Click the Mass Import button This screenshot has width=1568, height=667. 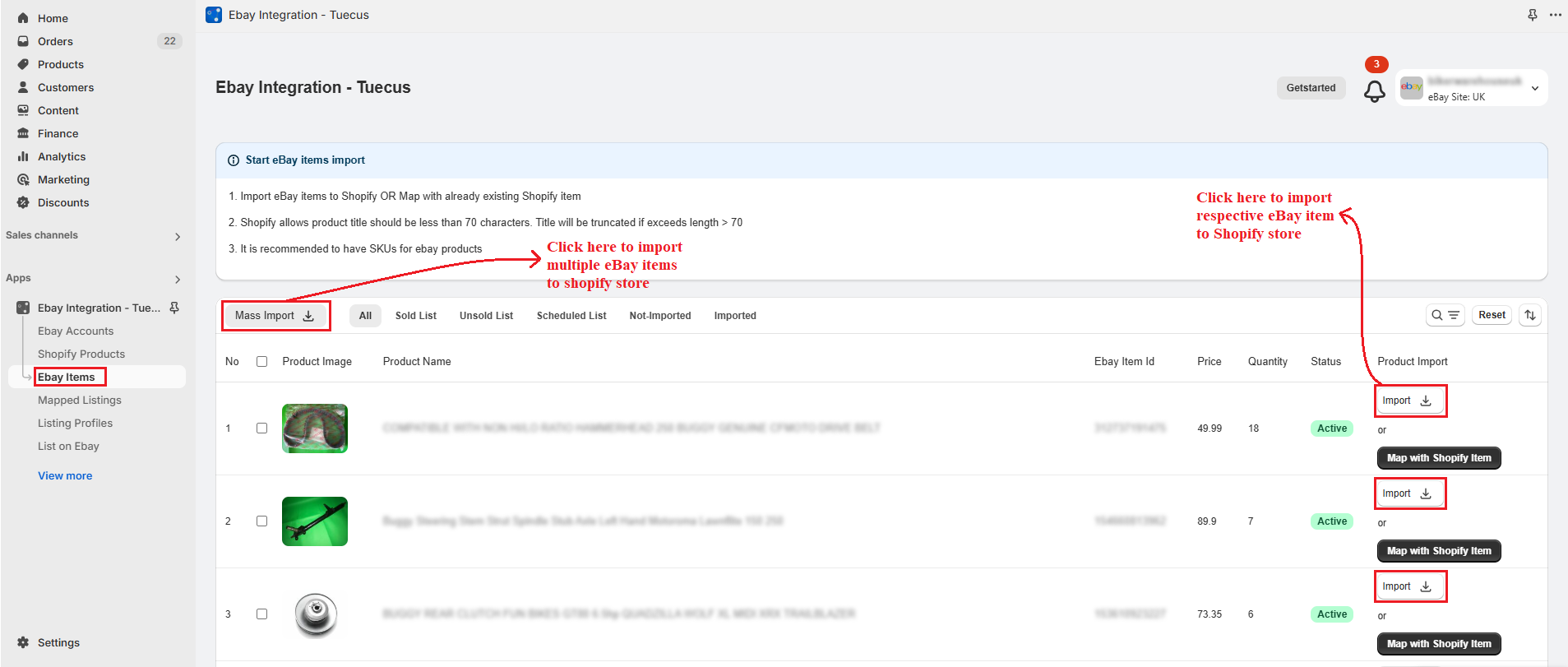[x=275, y=316]
